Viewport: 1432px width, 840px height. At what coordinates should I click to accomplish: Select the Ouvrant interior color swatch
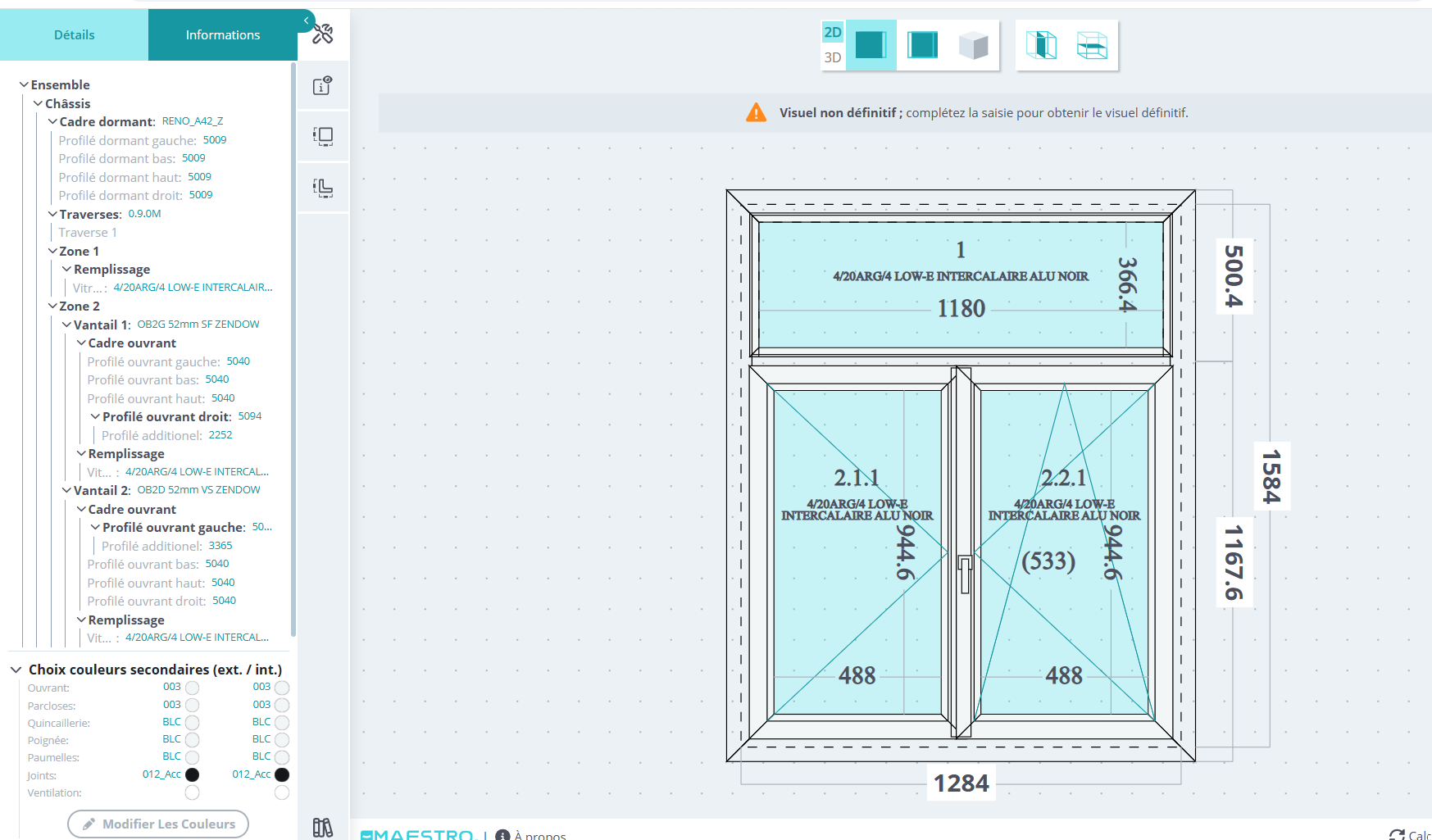[282, 688]
